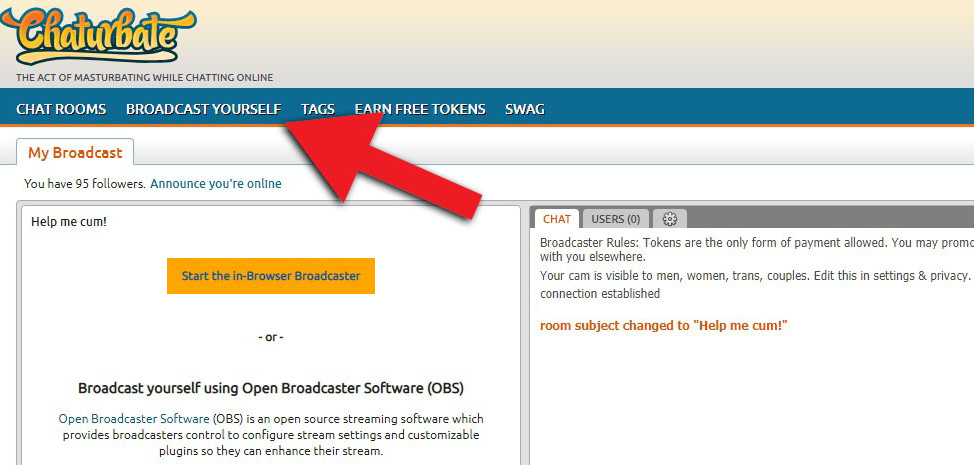The height and width of the screenshot is (465, 974).
Task: Open the Open Broadcaster Software link
Action: 134,418
